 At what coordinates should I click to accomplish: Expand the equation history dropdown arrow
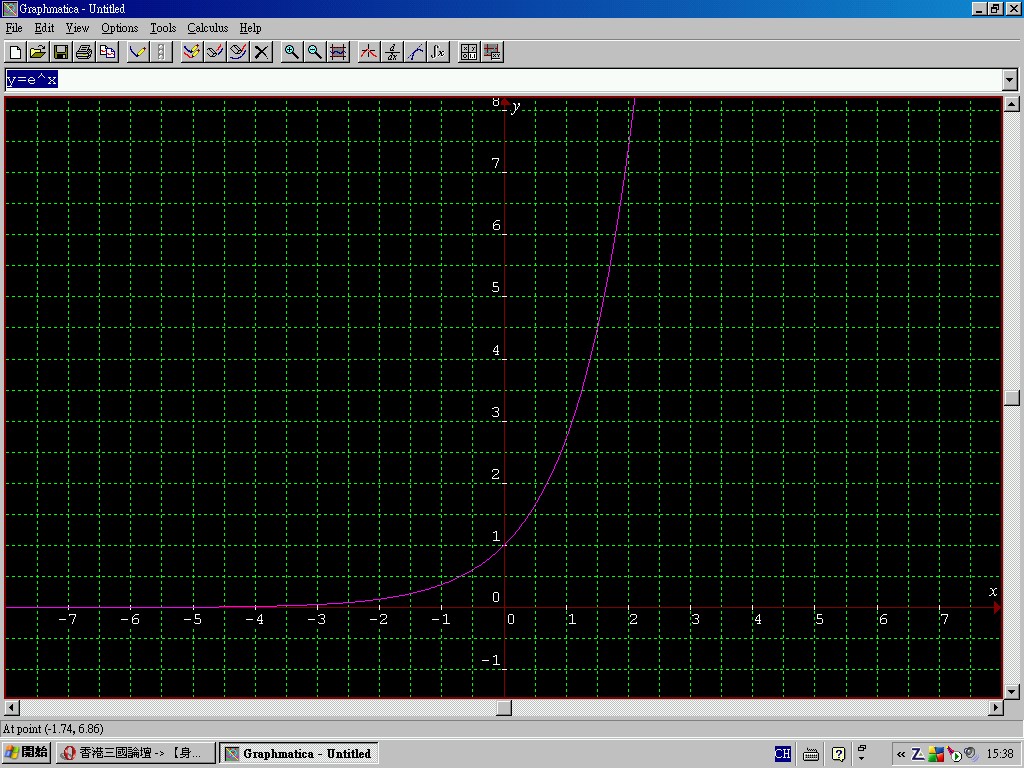(1010, 80)
